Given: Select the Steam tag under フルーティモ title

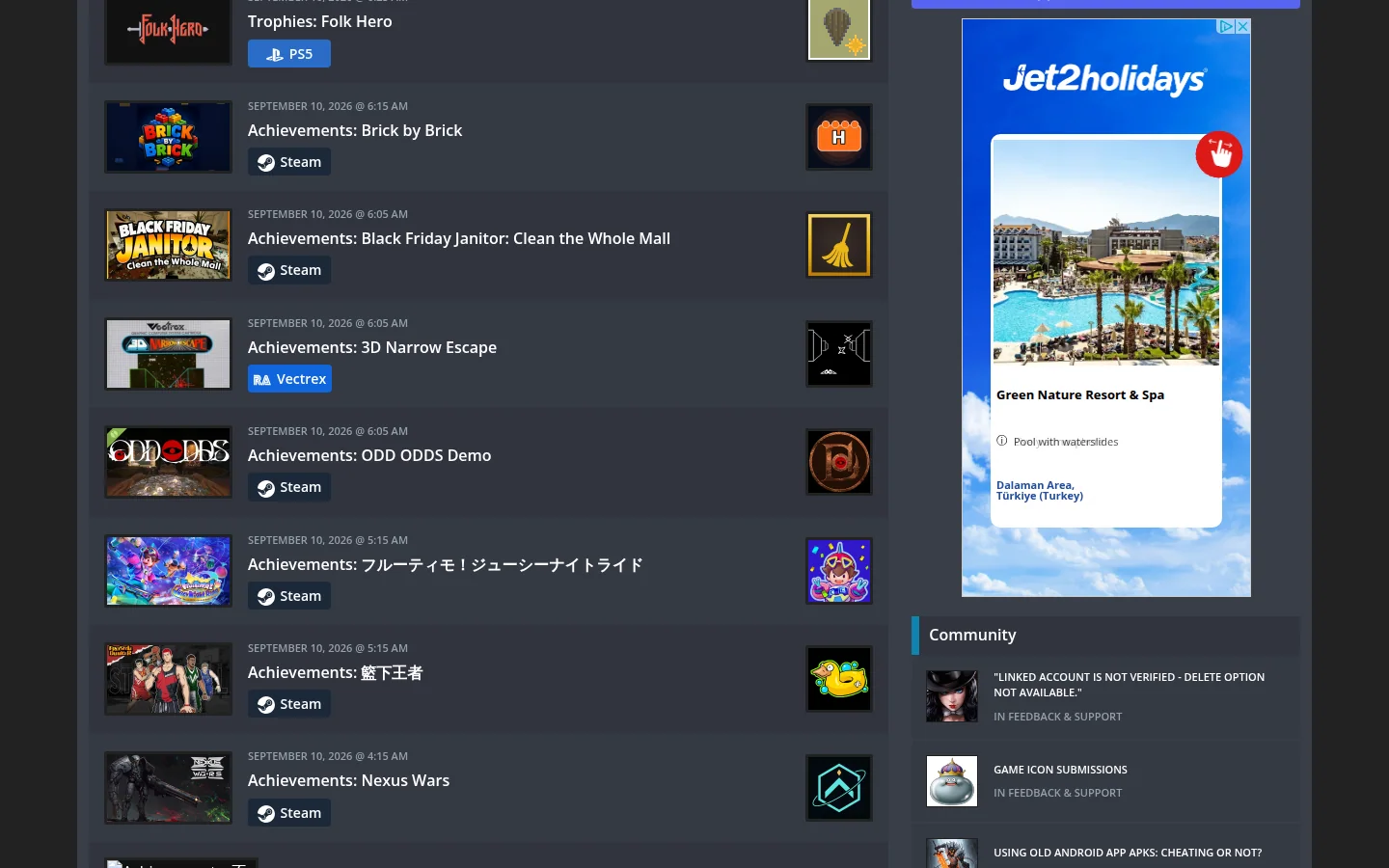Looking at the screenshot, I should 289,596.
